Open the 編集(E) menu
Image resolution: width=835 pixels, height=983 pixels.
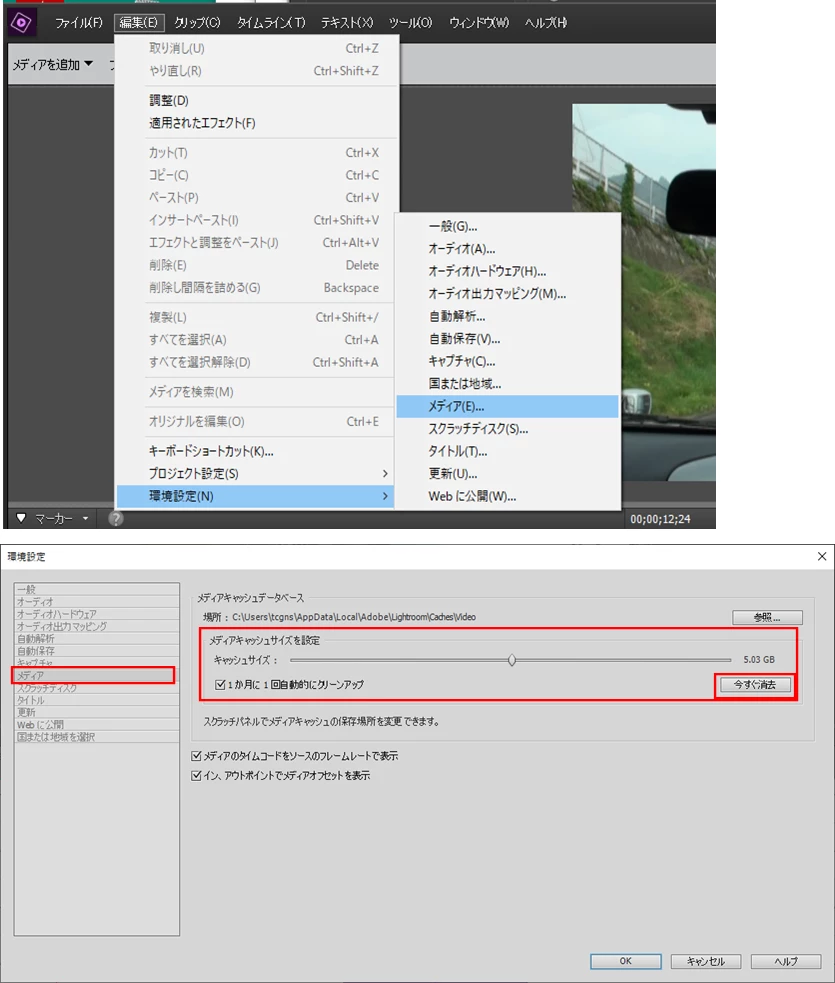pyautogui.click(x=139, y=23)
